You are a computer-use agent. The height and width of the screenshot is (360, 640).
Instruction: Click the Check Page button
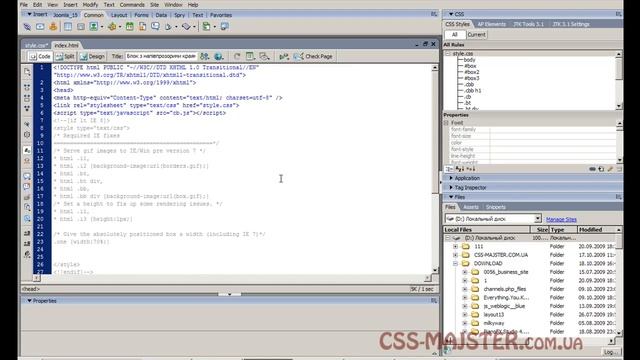click(x=313, y=56)
